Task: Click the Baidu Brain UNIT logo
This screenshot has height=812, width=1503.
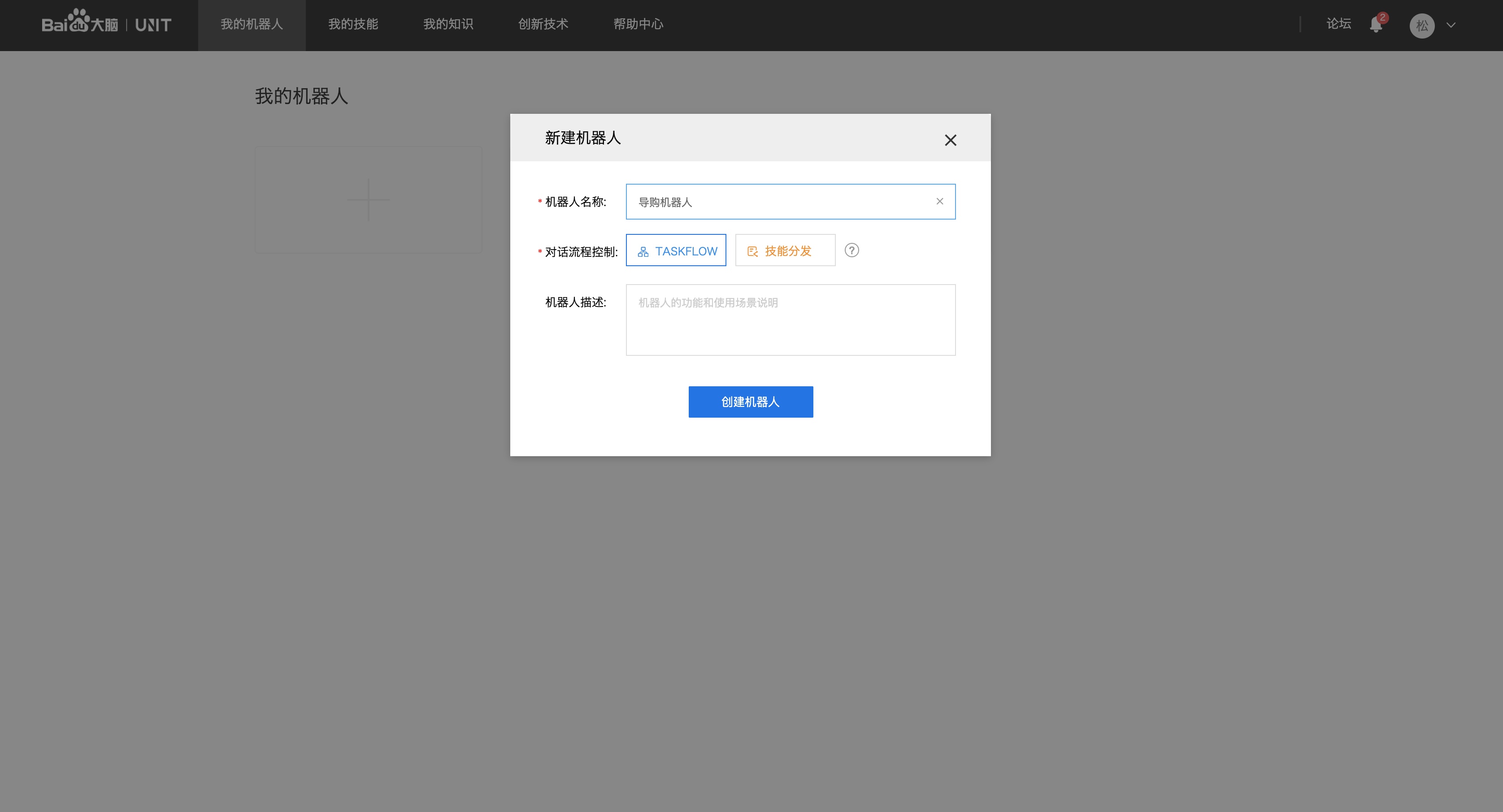Action: tap(107, 22)
